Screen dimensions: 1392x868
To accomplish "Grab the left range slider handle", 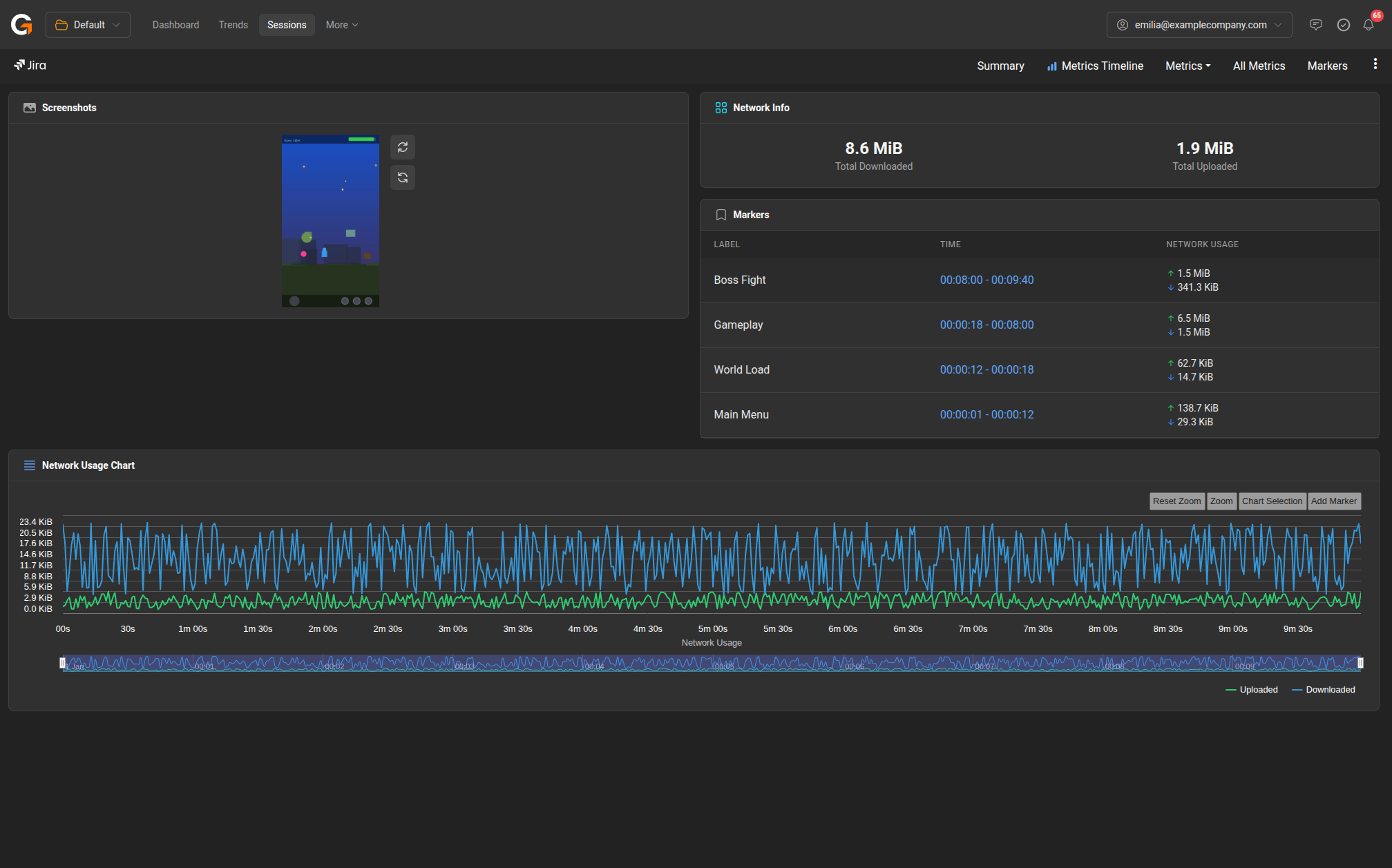I will 63,663.
